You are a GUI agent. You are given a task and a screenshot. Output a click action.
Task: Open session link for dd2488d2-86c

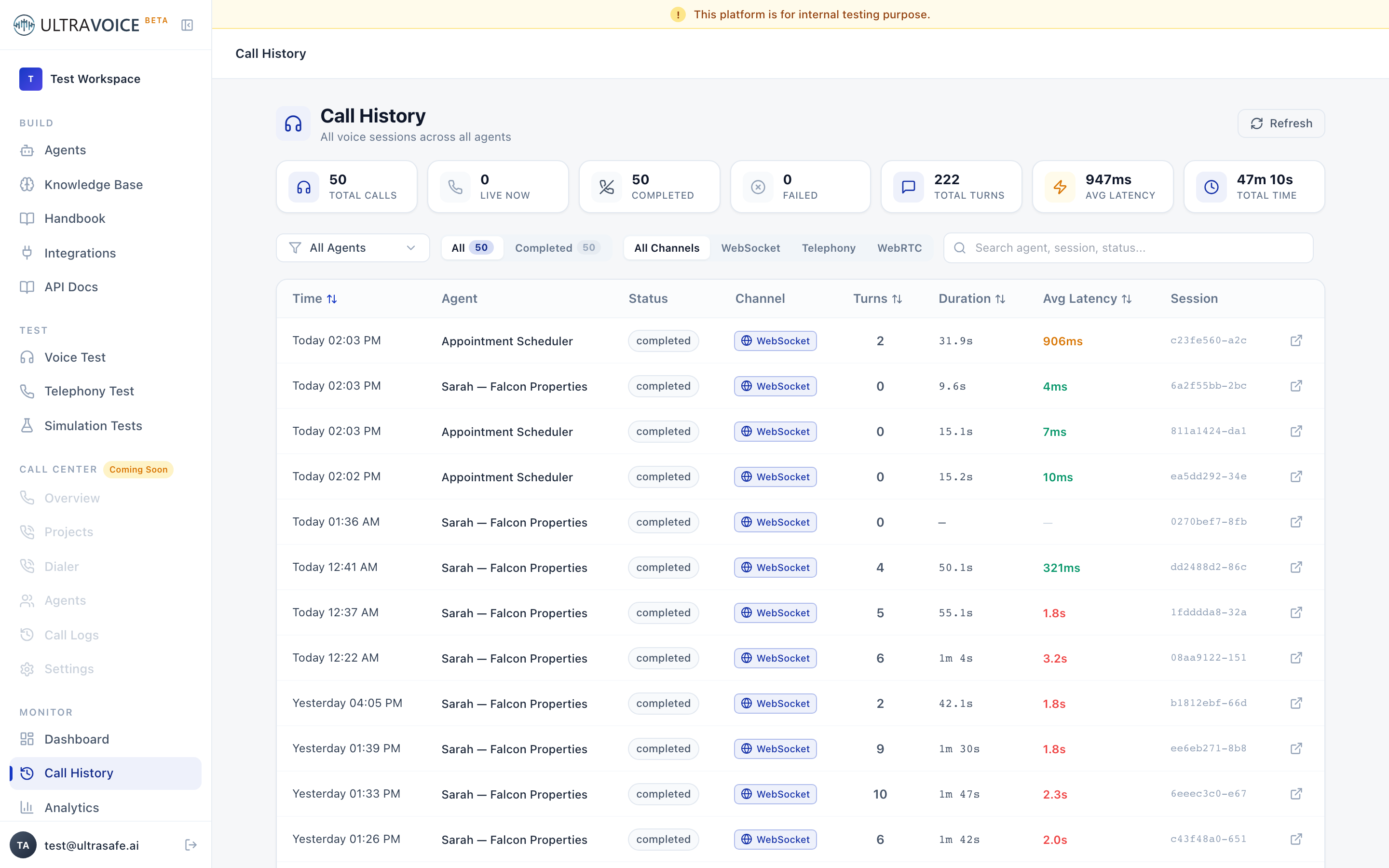[x=1296, y=567]
